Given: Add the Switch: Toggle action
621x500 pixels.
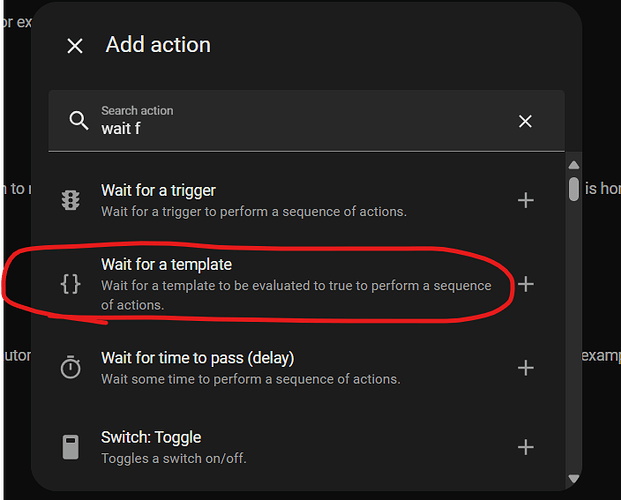Looking at the screenshot, I should 525,447.
